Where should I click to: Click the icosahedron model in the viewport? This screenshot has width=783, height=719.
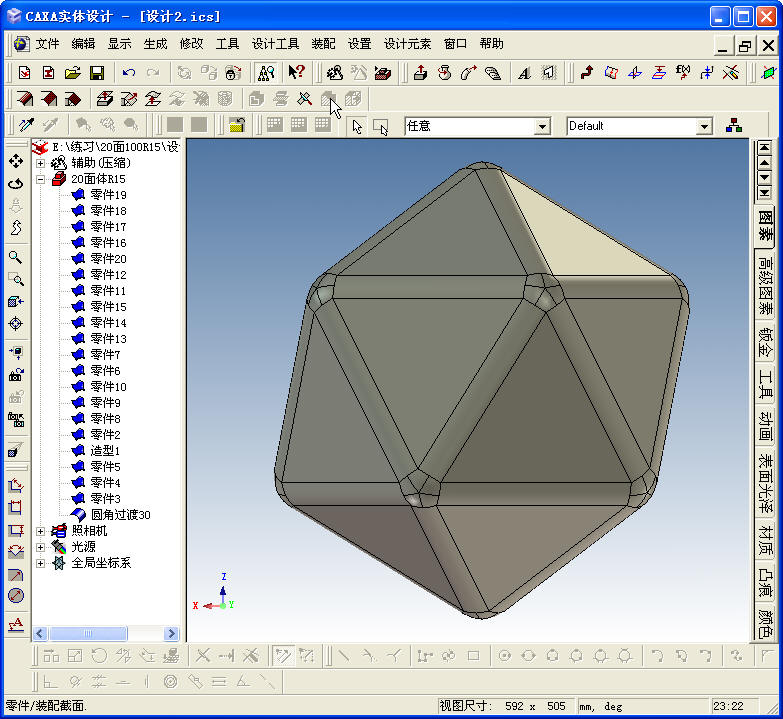coord(482,389)
